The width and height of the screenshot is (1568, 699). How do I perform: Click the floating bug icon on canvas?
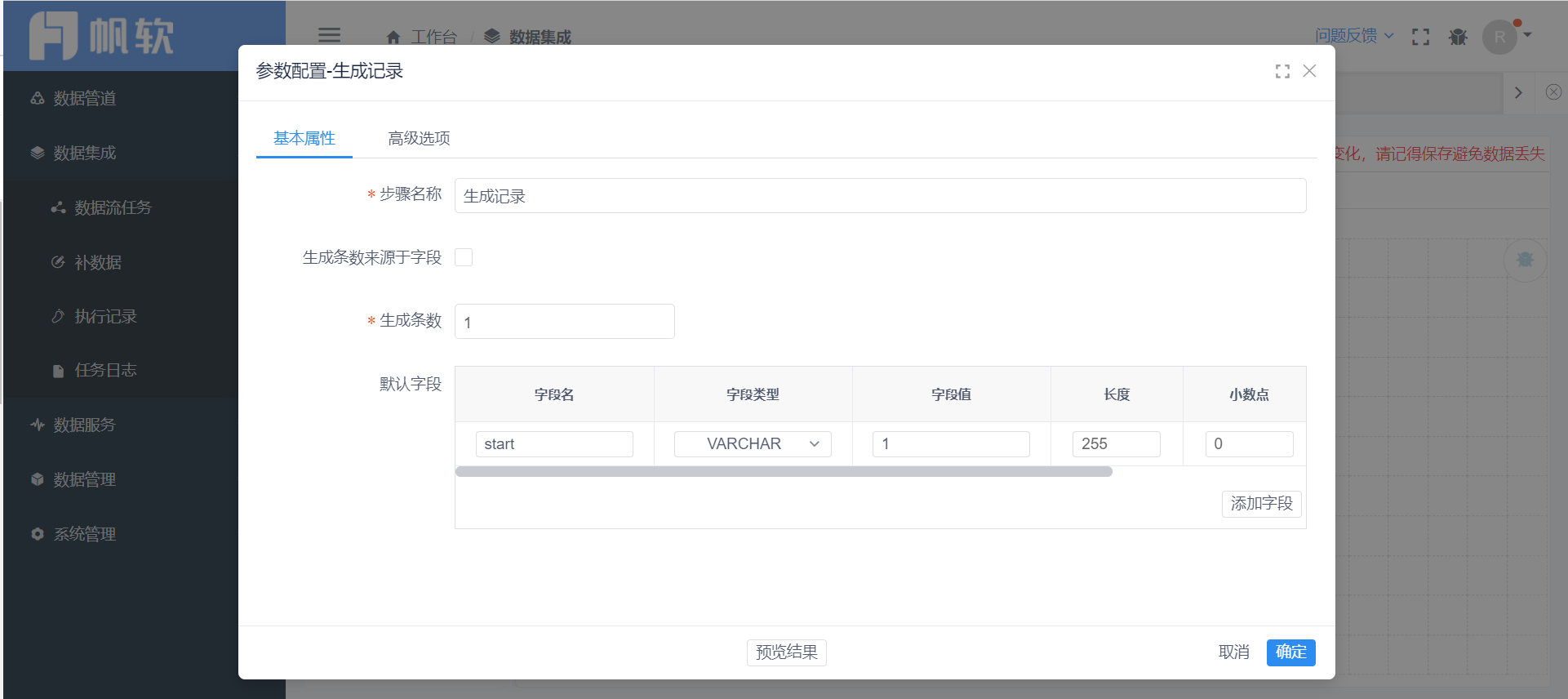(x=1525, y=260)
